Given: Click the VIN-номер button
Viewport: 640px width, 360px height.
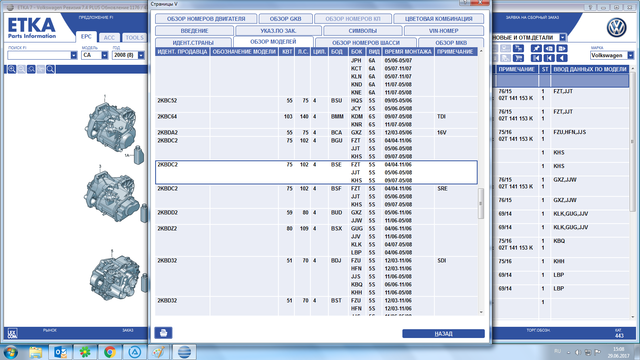Looking at the screenshot, I should click(444, 31).
